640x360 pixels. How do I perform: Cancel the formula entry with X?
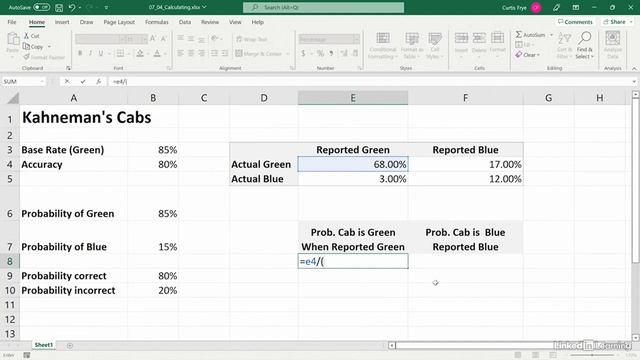pyautogui.click(x=67, y=82)
